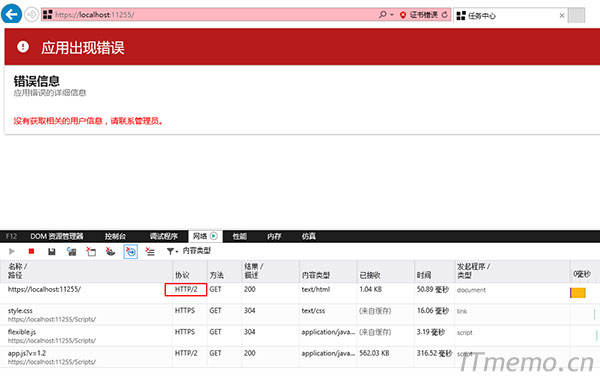Sort by the 名称/路径 column header
Image resolution: width=600 pixels, height=378 pixels.
click(x=86, y=271)
